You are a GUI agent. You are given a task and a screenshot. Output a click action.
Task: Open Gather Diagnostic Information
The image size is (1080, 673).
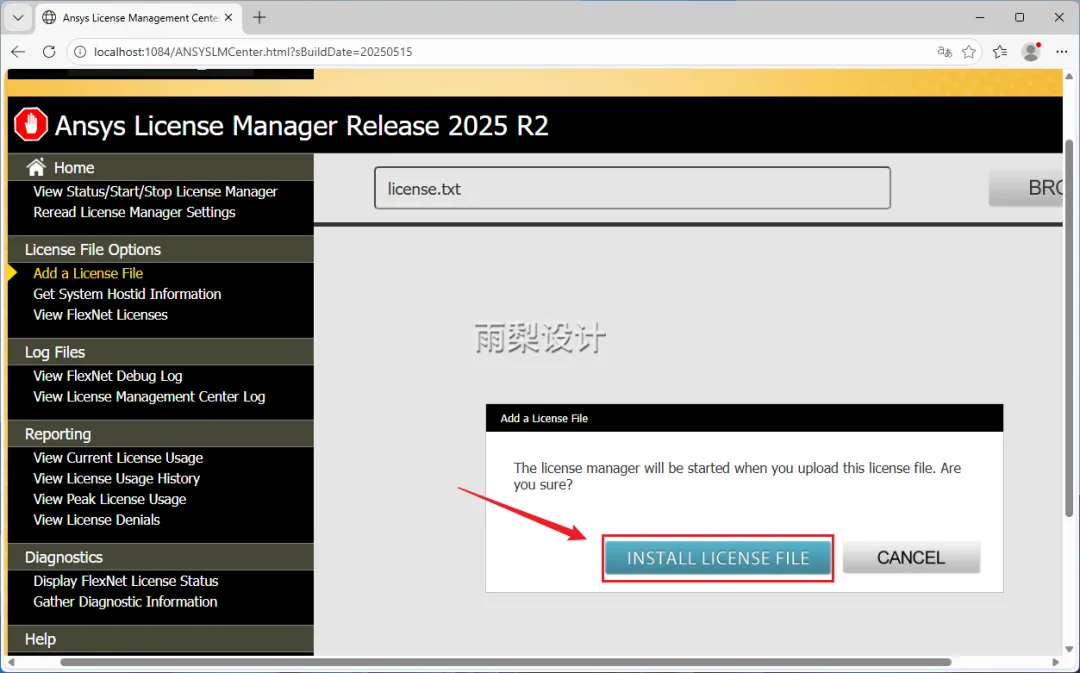click(x=125, y=602)
